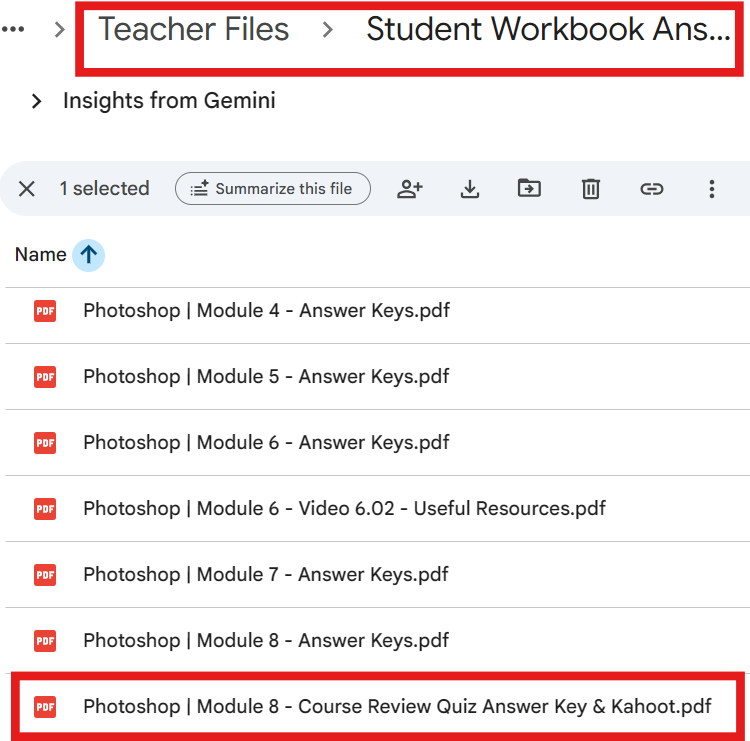Download the selected file
This screenshot has height=741, width=750.
pyautogui.click(x=470, y=188)
